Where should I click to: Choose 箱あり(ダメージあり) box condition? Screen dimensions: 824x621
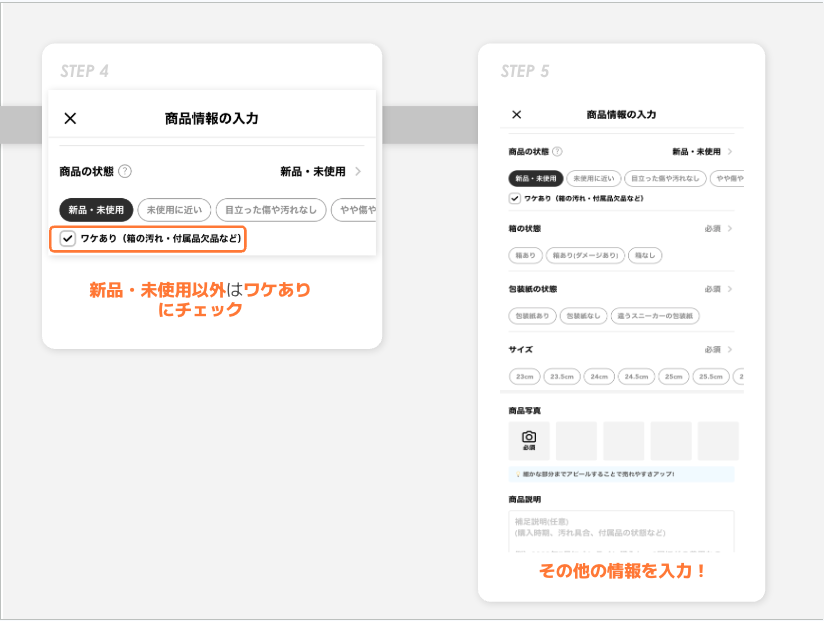pyautogui.click(x=586, y=255)
